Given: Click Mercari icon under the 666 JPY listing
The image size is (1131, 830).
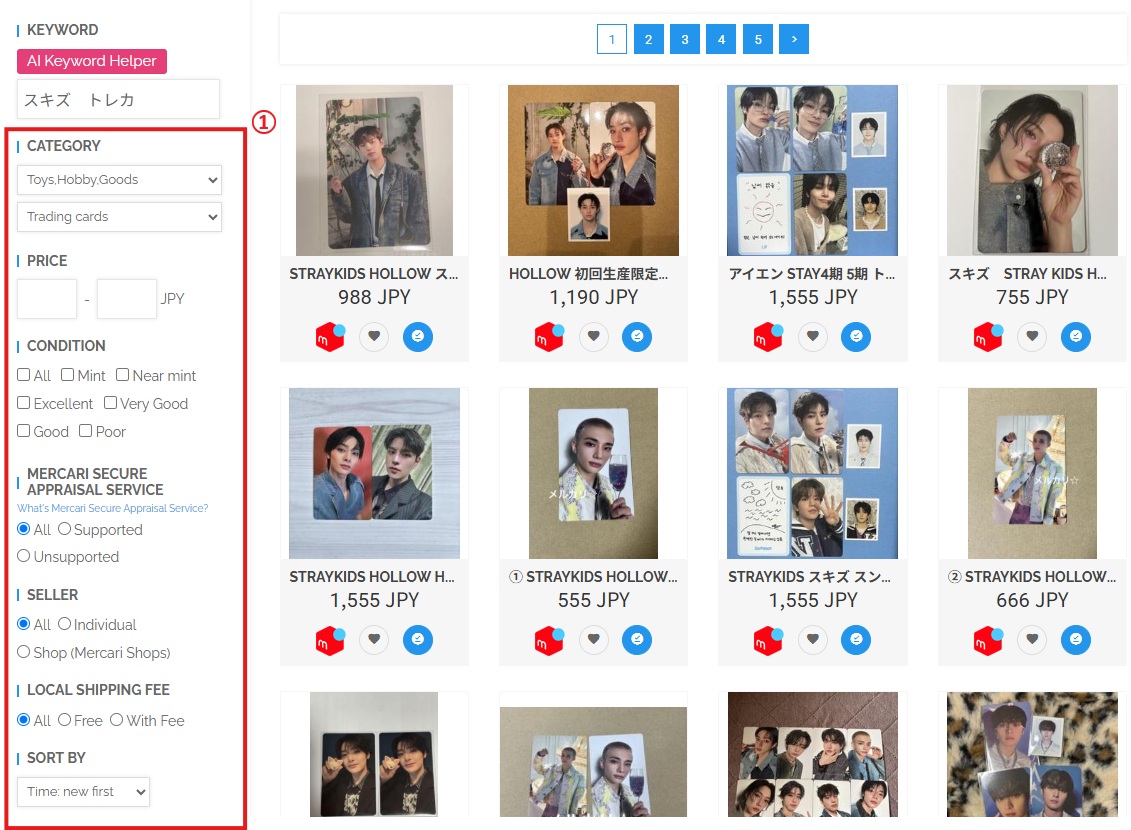Looking at the screenshot, I should pyautogui.click(x=988, y=640).
